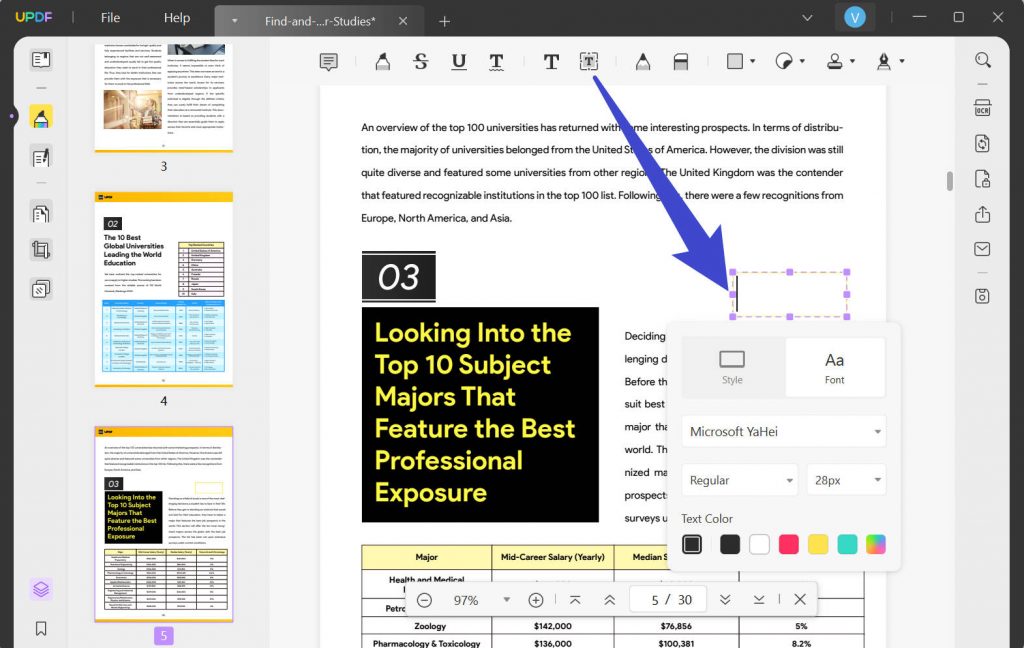
Task: Open the Microsoft YaHei font family dropdown
Action: pos(783,431)
